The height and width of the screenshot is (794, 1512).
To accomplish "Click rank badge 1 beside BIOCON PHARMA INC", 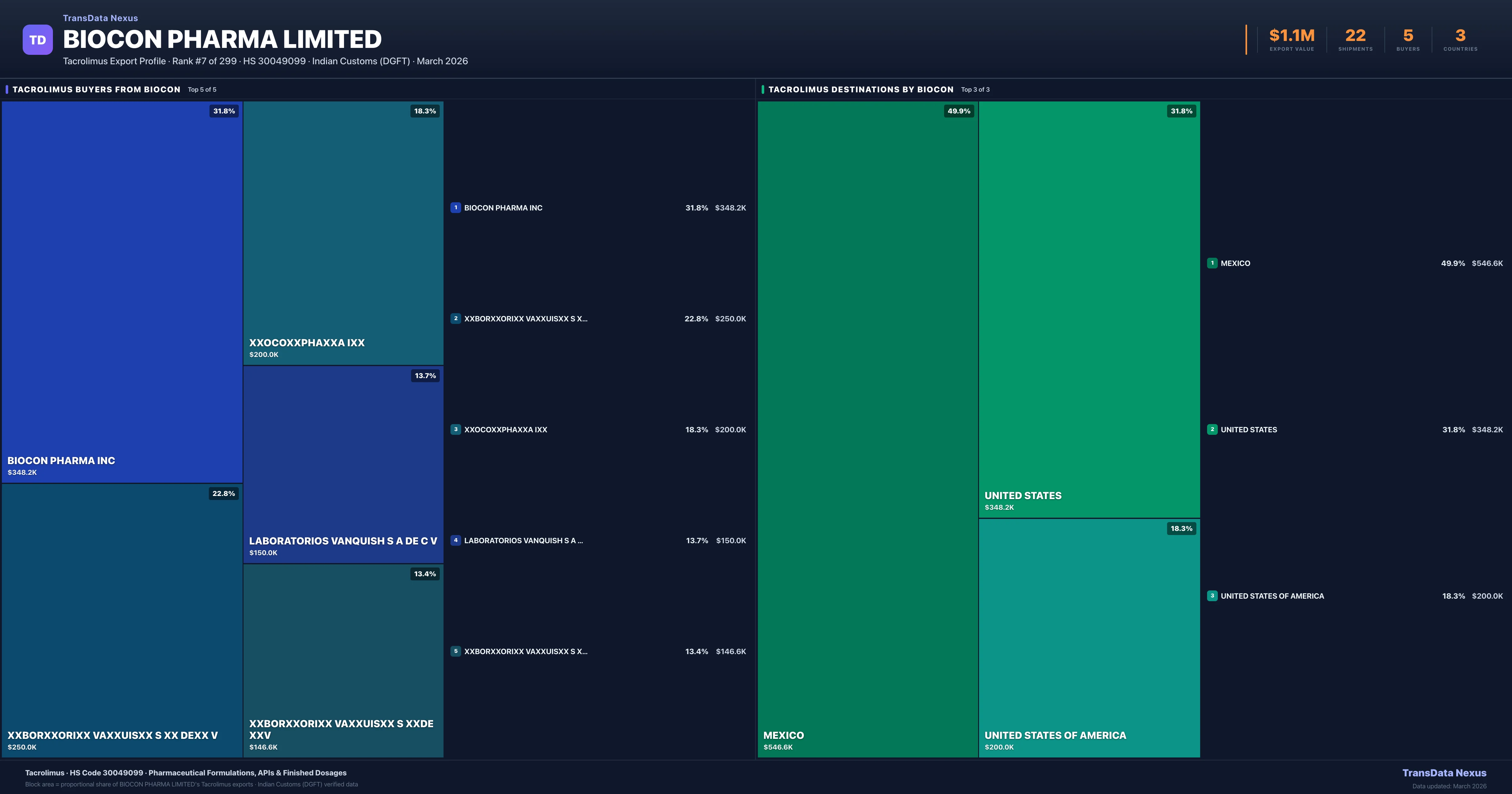I will click(x=455, y=207).
